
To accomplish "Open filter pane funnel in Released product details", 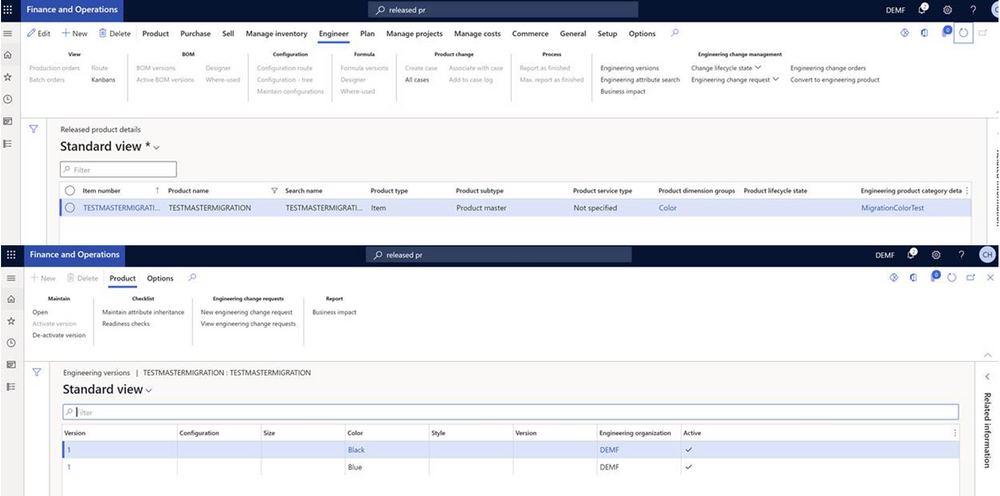I will [x=34, y=129].
